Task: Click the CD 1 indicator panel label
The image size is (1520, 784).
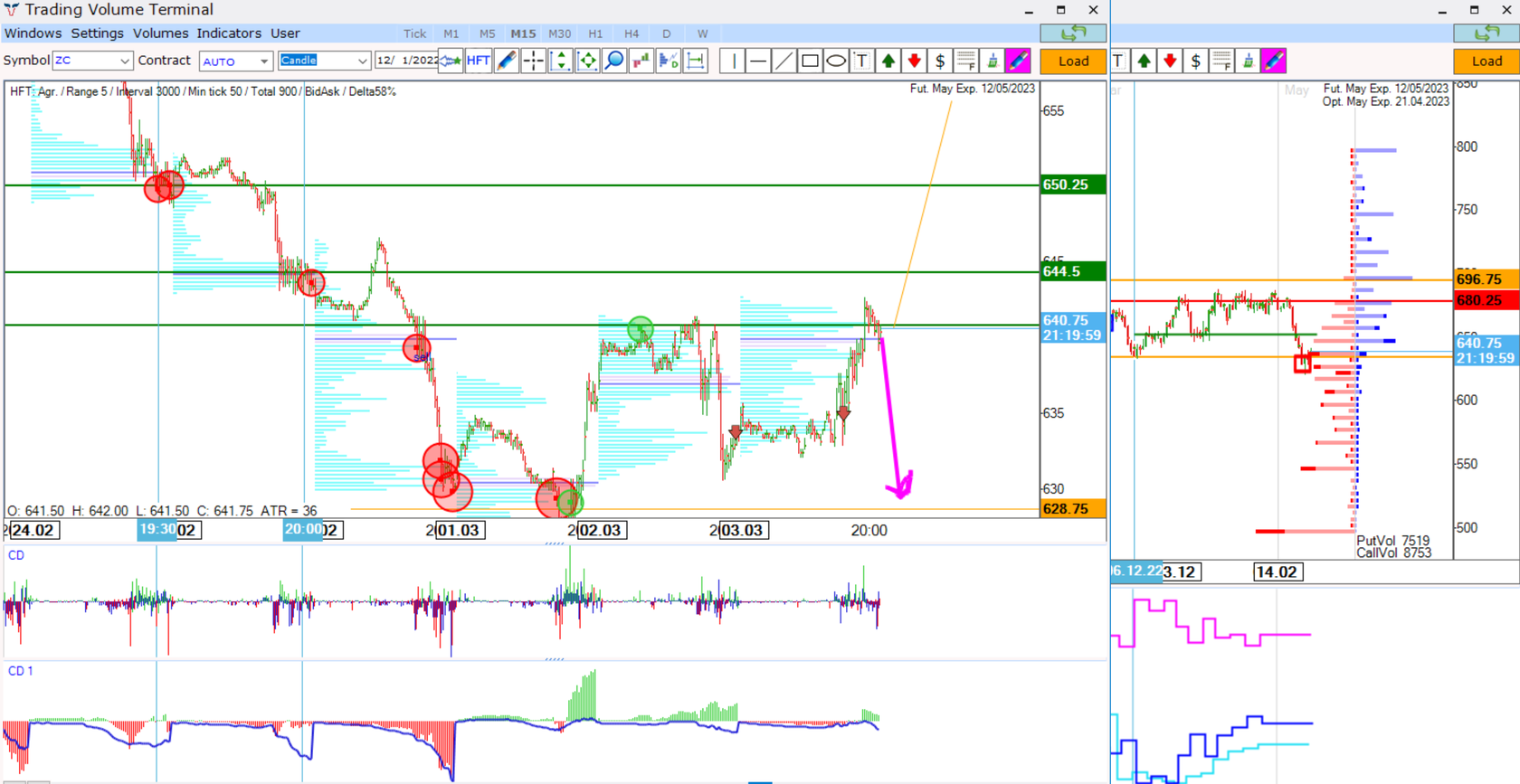Action: click(x=20, y=671)
